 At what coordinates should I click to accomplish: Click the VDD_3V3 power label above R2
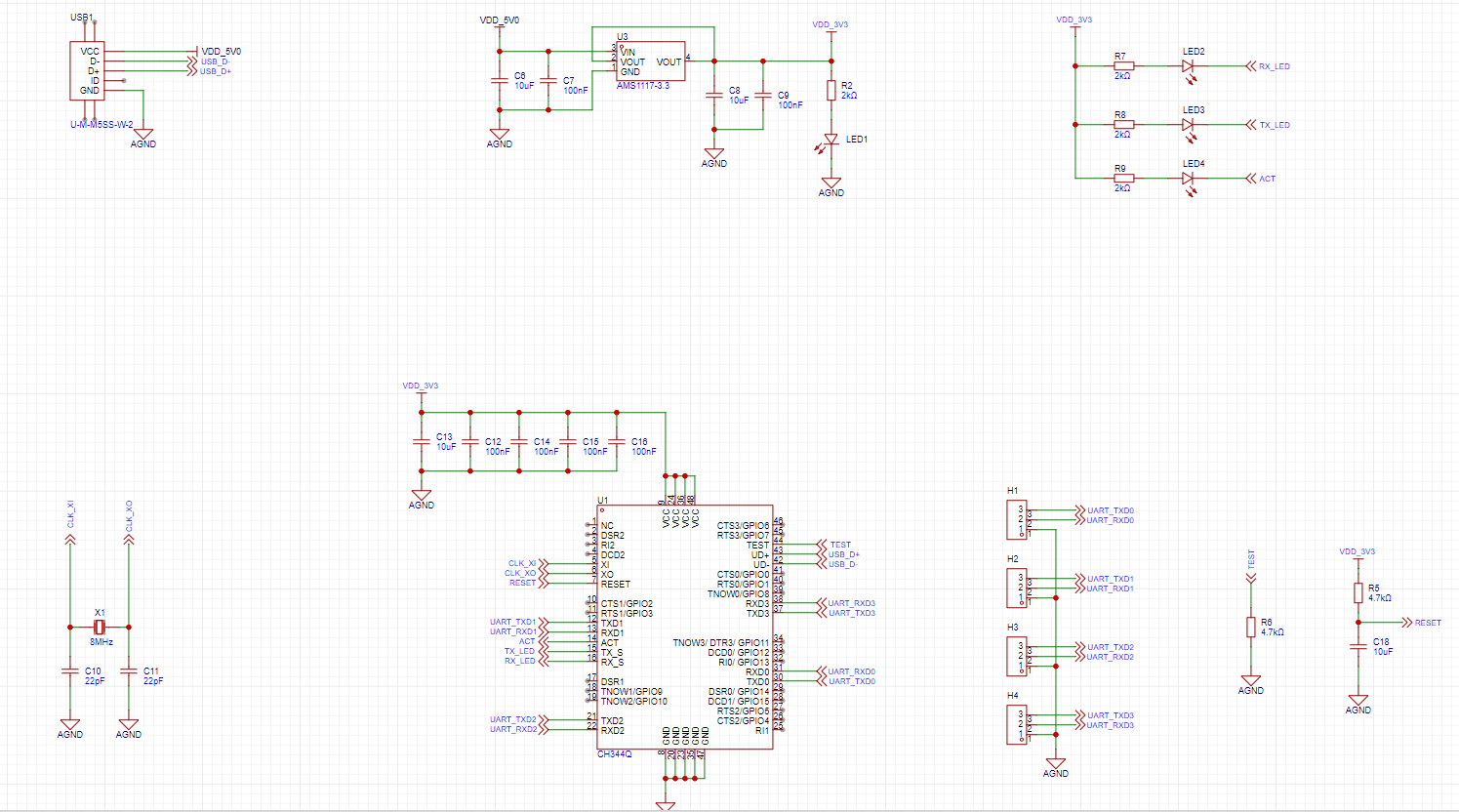[x=831, y=24]
